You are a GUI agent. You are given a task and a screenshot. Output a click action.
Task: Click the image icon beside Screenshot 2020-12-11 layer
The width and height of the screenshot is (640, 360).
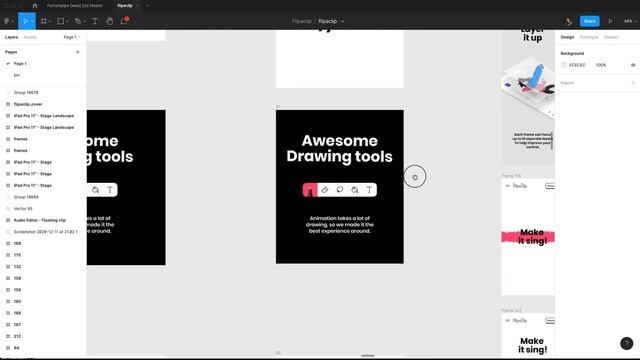click(8, 232)
